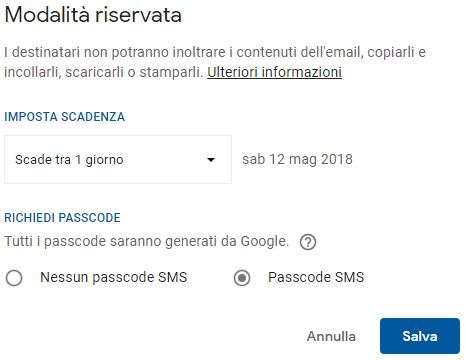The image size is (466, 360).
Task: Click the expiration dropdown arrow
Action: (211, 160)
